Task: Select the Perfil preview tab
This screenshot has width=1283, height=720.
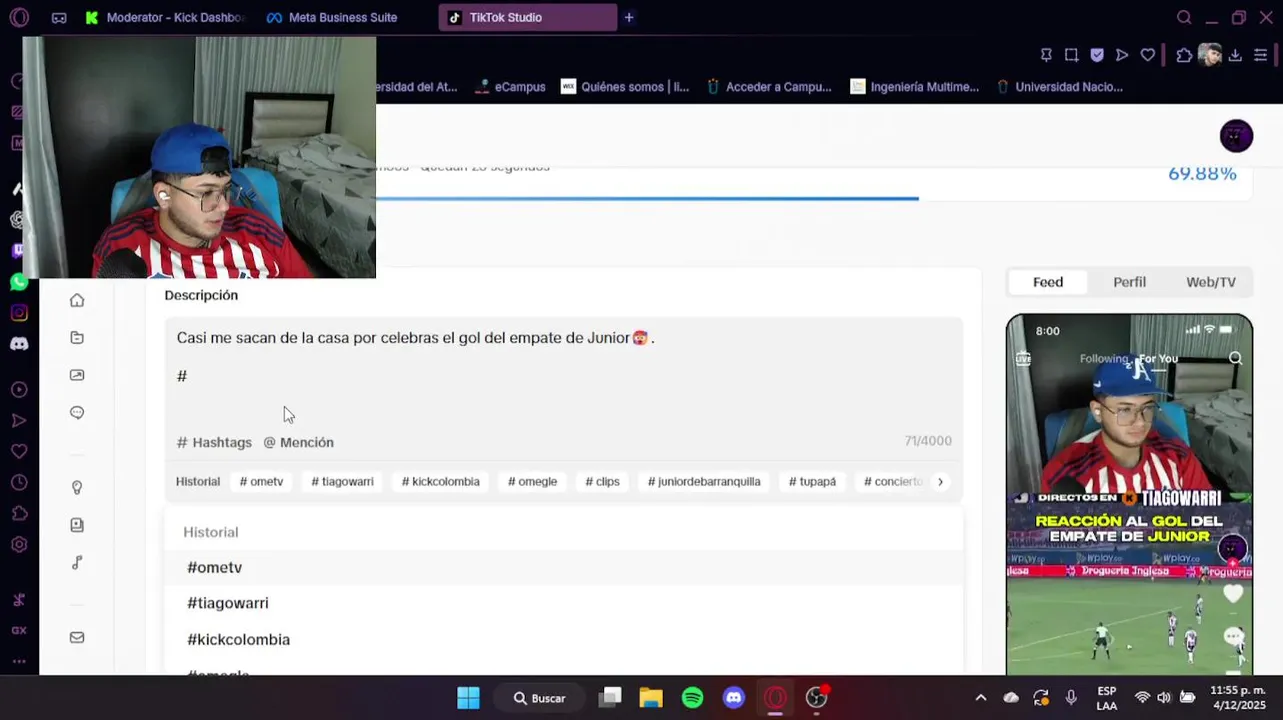Action: (x=1129, y=282)
